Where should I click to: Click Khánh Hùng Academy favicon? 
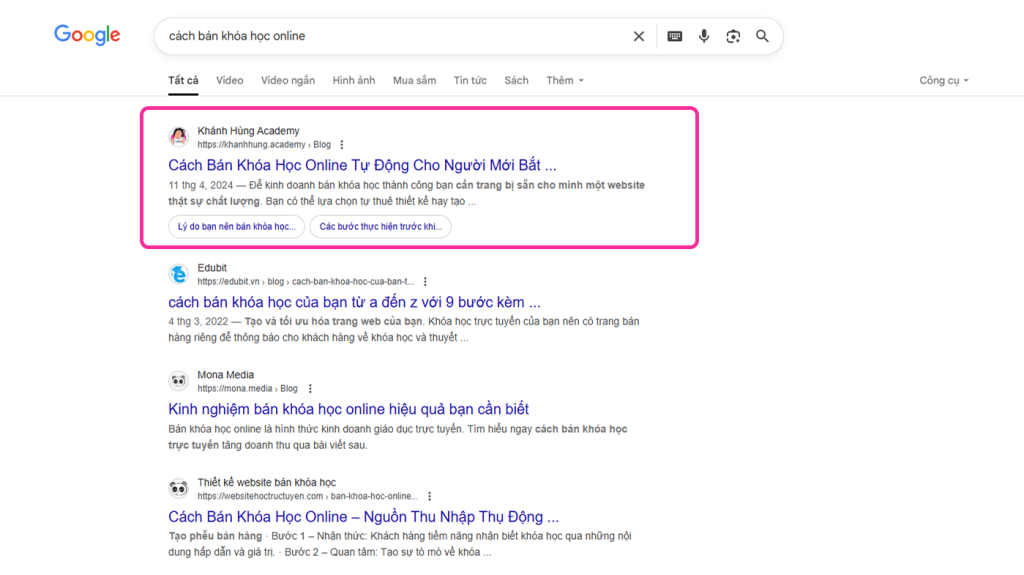pyautogui.click(x=178, y=137)
